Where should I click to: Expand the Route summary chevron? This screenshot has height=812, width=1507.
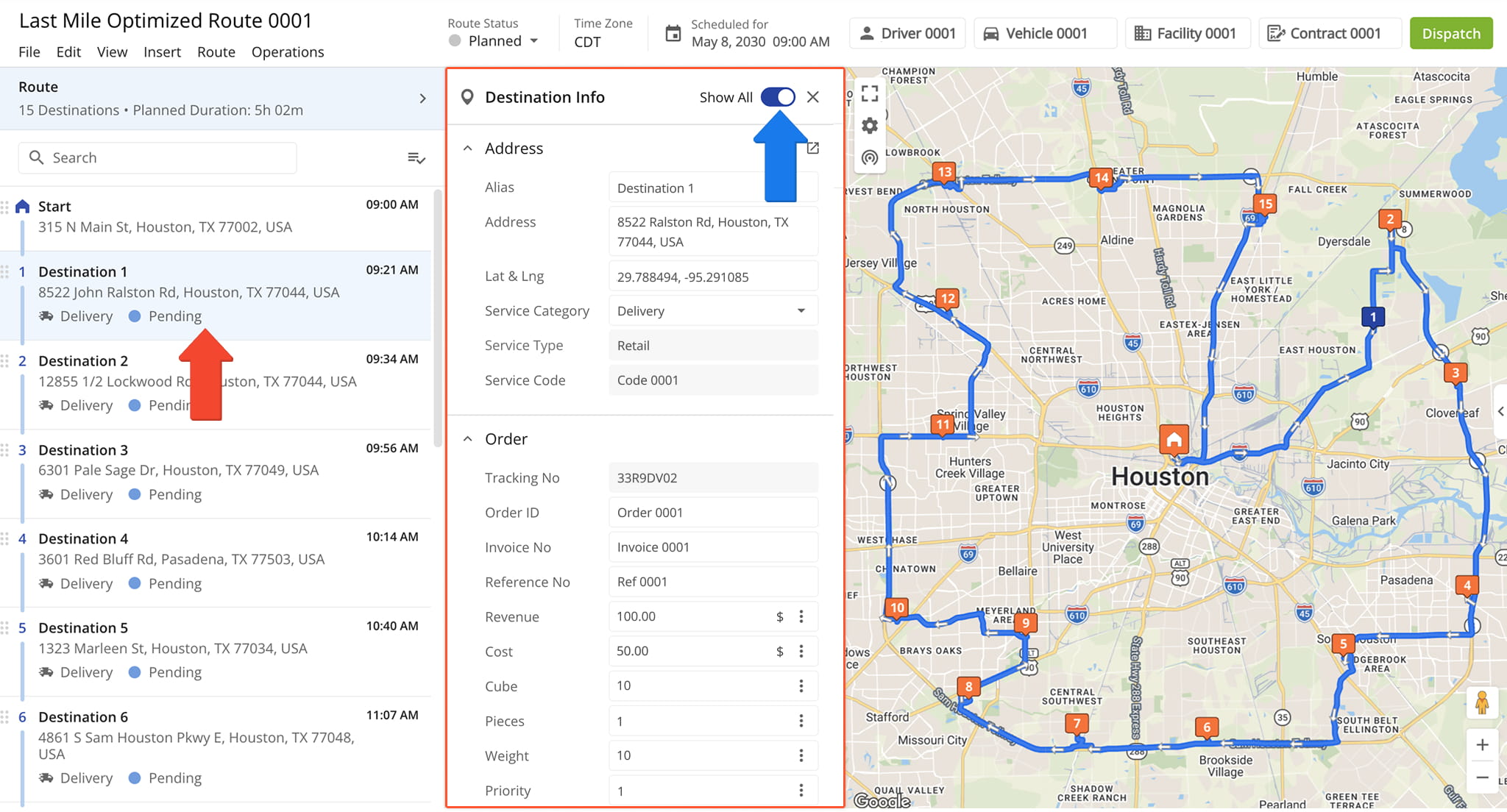click(422, 99)
